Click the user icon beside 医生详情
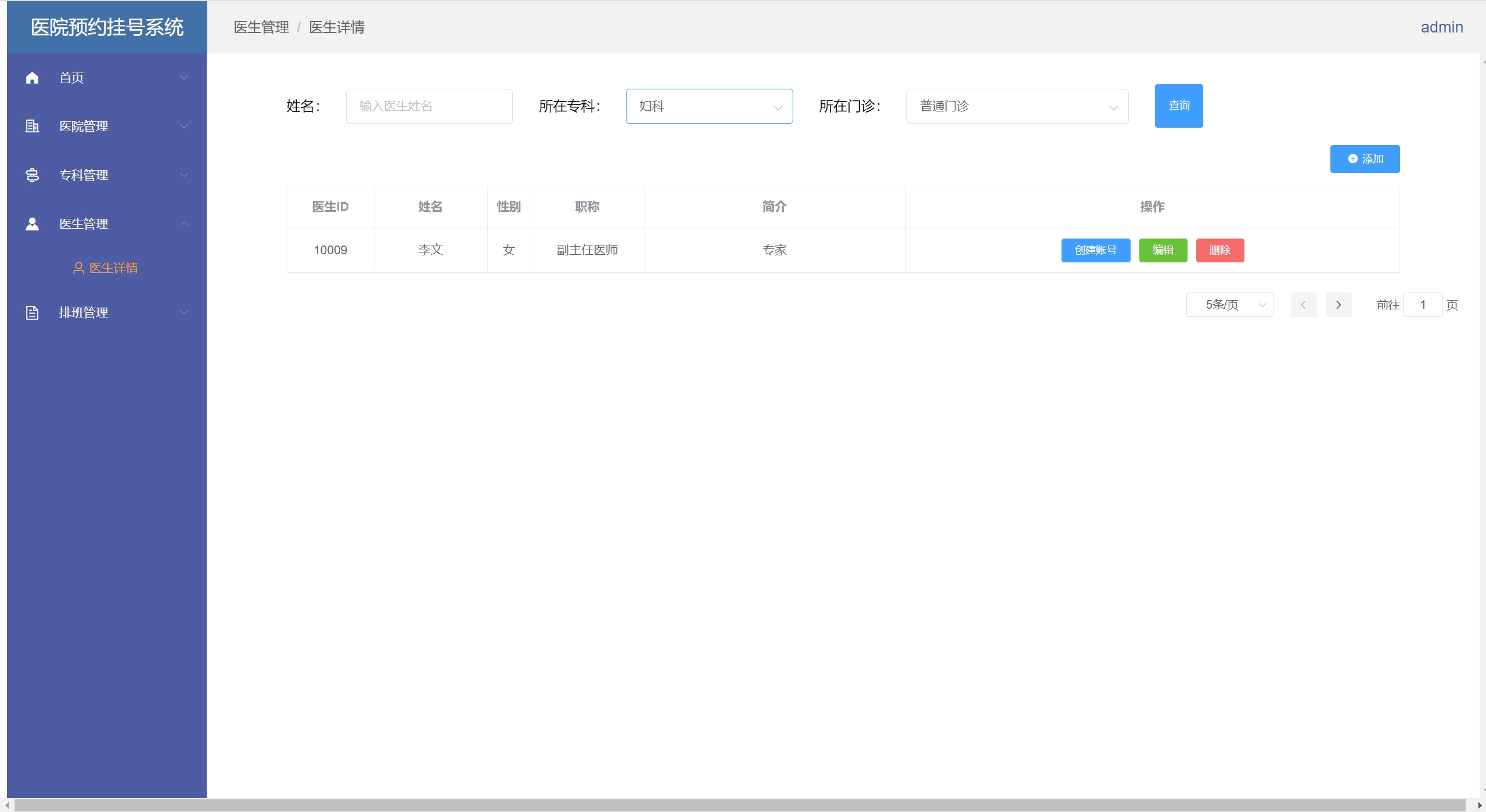1486x812 pixels. point(78,268)
